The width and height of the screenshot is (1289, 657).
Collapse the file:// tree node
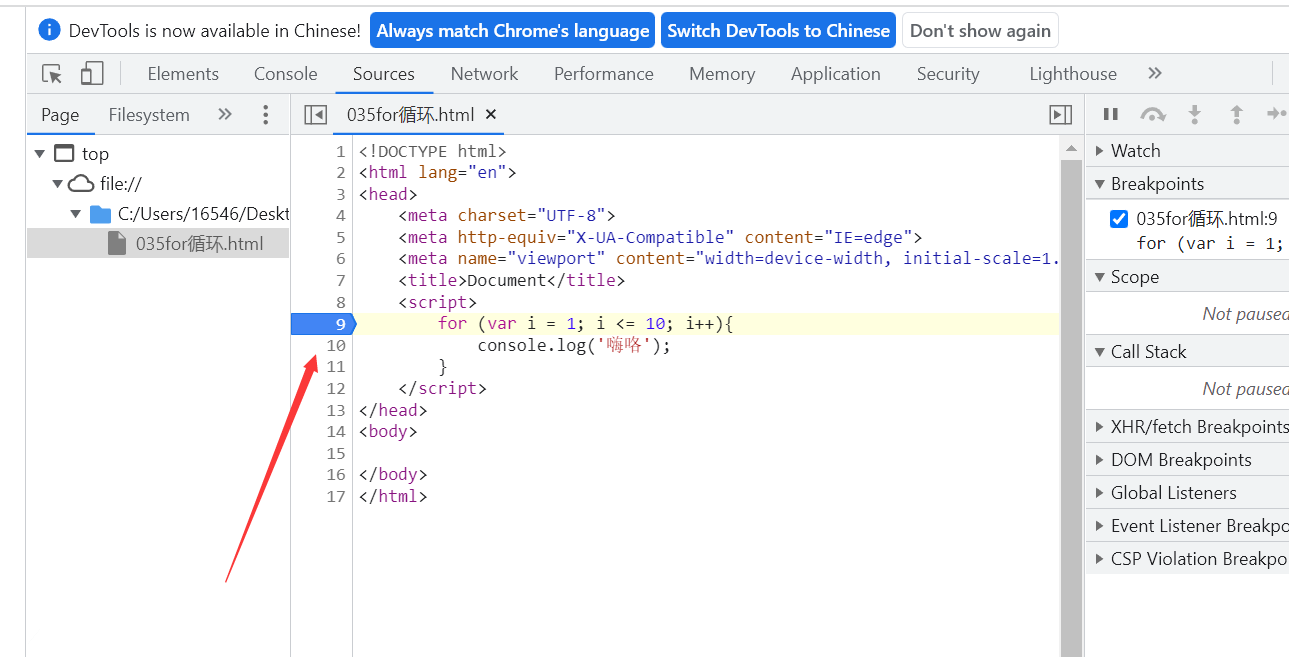click(57, 184)
